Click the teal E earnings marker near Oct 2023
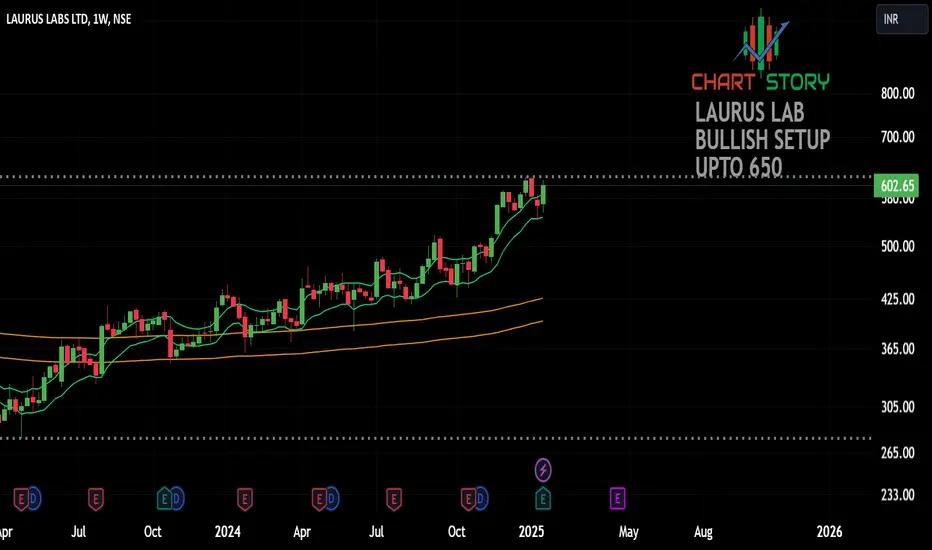This screenshot has width=932, height=550. (x=165, y=499)
